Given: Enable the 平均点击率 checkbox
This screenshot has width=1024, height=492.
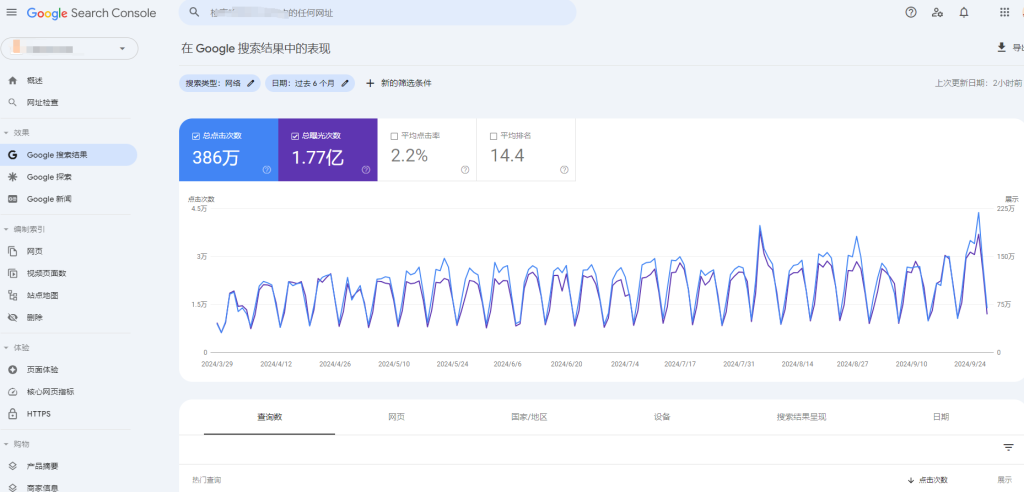Looking at the screenshot, I should (x=394, y=135).
